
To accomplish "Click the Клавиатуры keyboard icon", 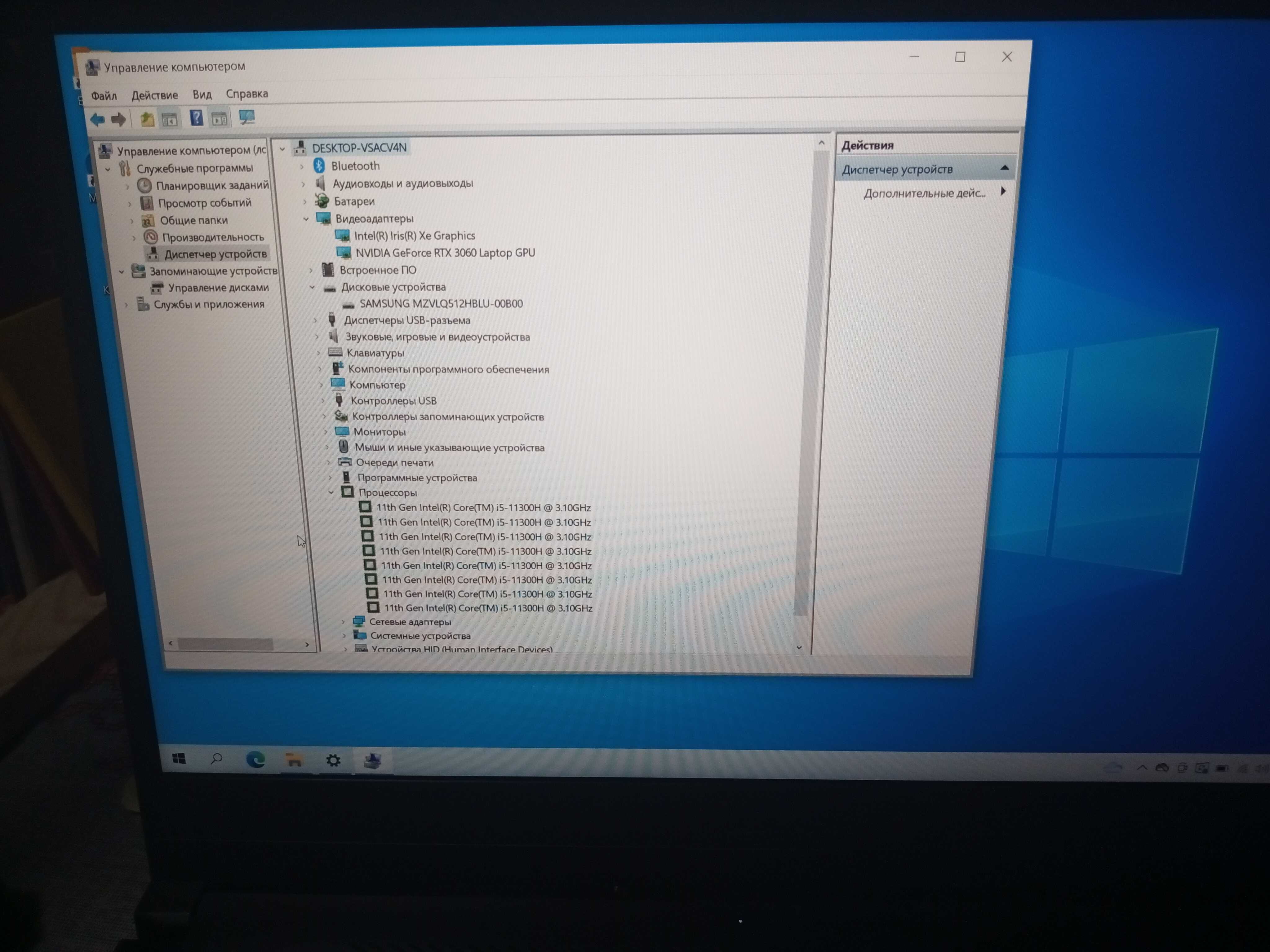I will [x=335, y=352].
